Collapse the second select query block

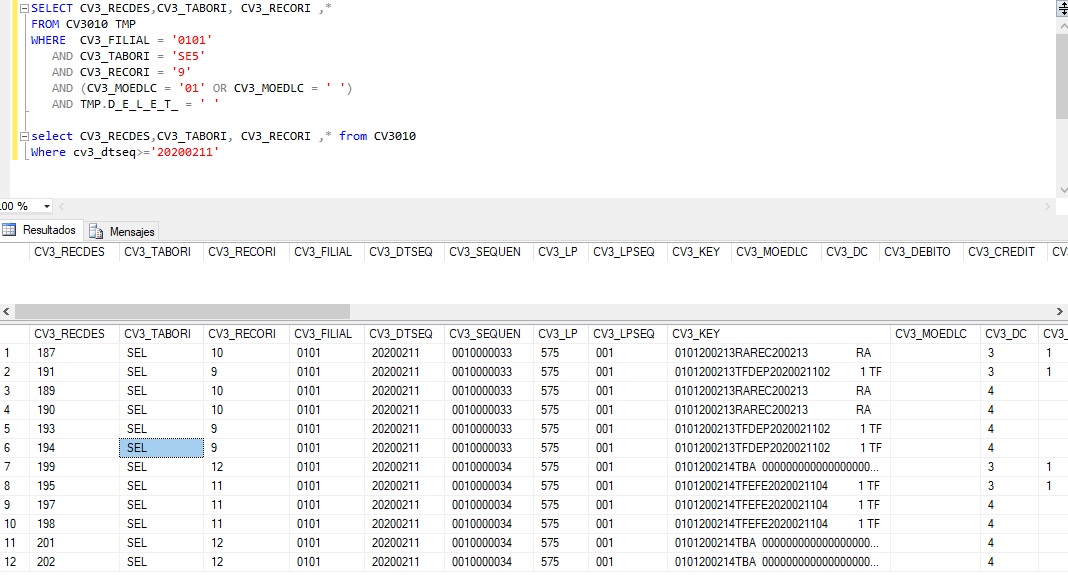(24, 136)
